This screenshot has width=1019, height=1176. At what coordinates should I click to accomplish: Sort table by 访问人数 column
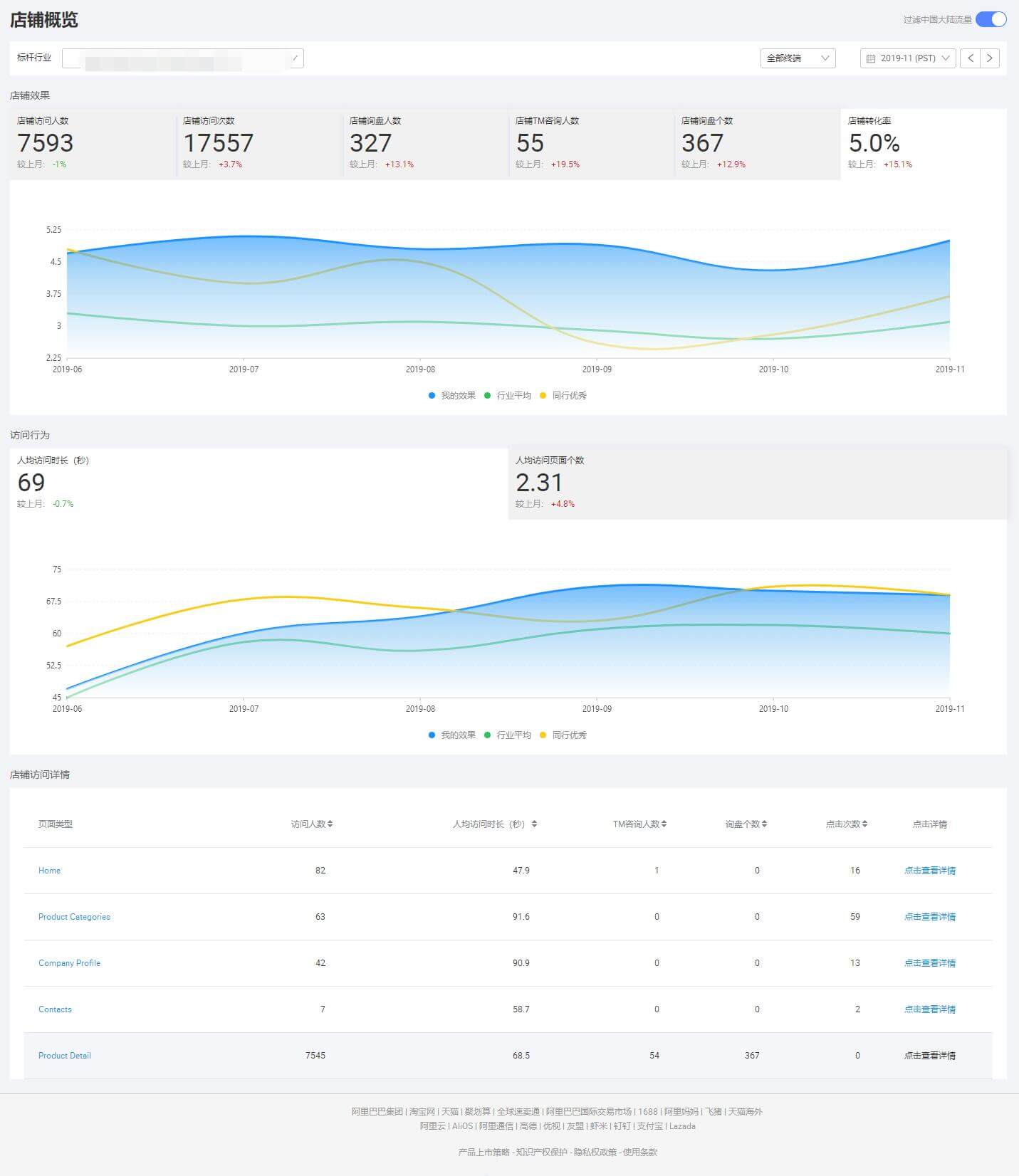(312, 824)
